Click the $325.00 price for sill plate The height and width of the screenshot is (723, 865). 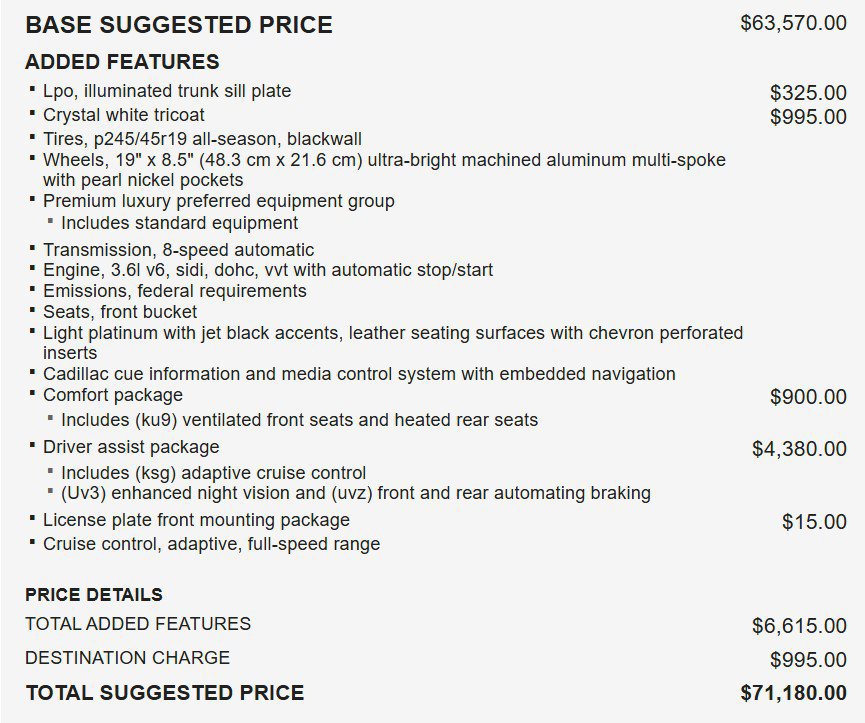(x=808, y=93)
